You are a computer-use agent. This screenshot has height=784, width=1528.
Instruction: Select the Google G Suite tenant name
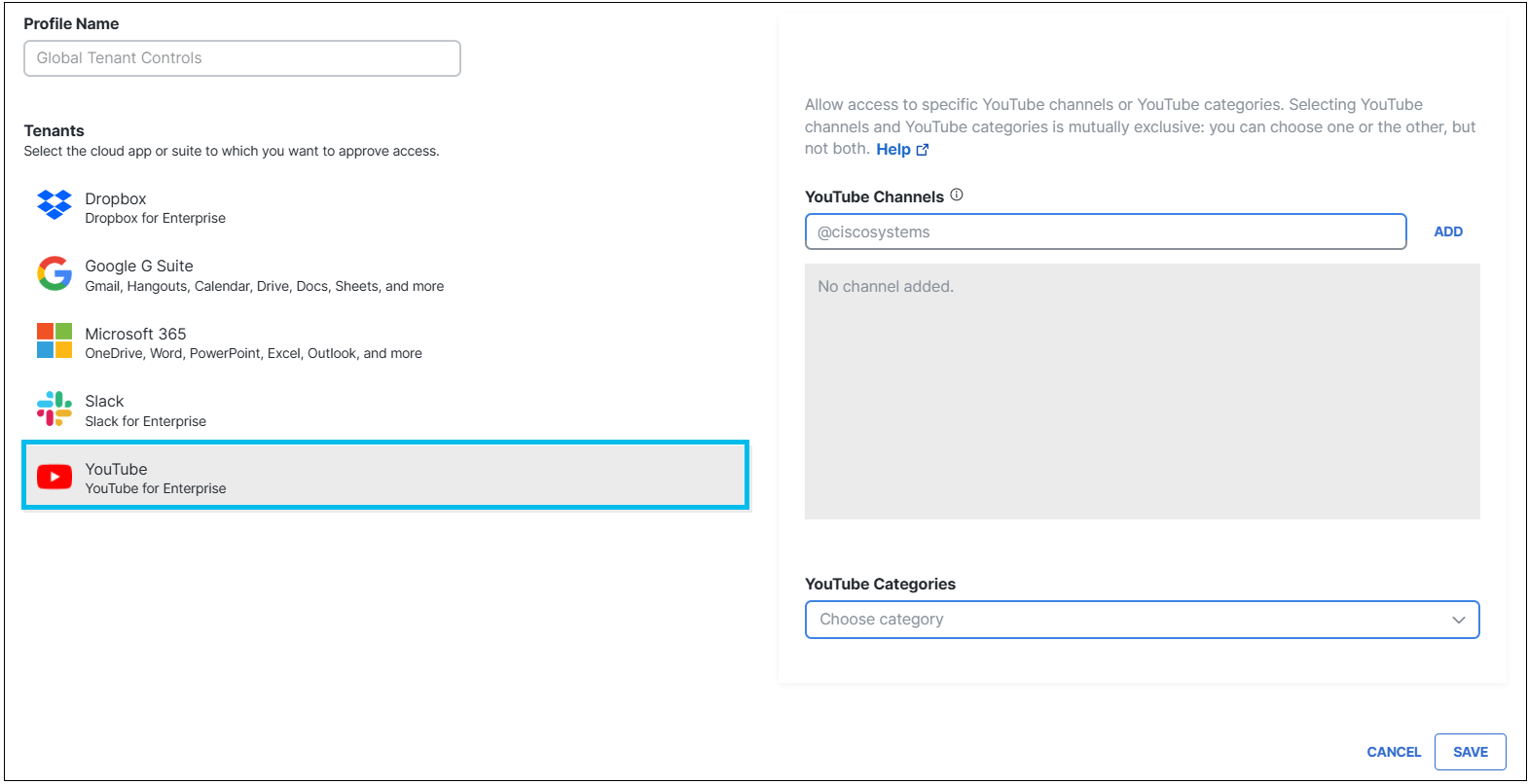click(x=139, y=266)
